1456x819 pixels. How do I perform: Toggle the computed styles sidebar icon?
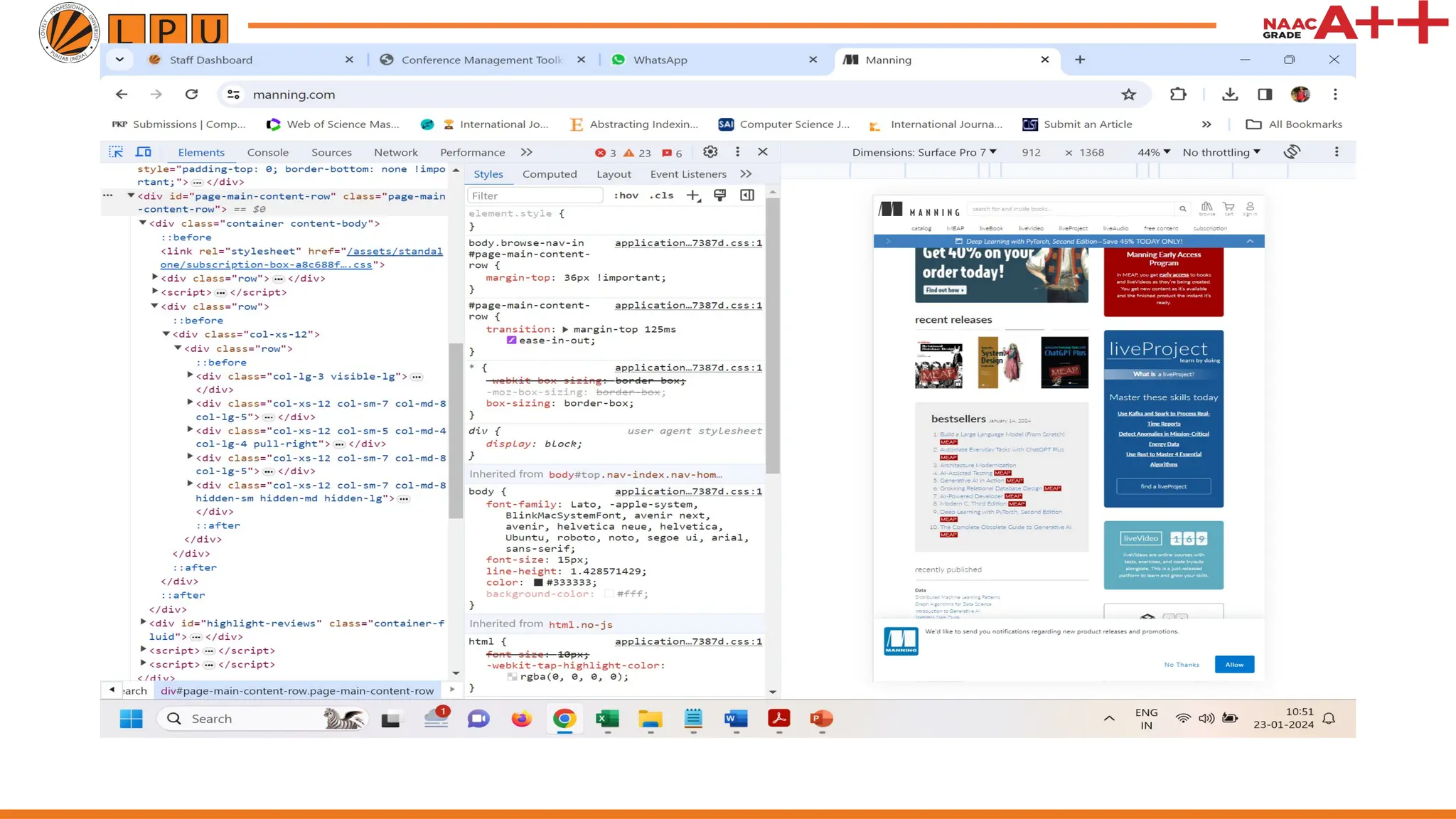click(x=747, y=196)
